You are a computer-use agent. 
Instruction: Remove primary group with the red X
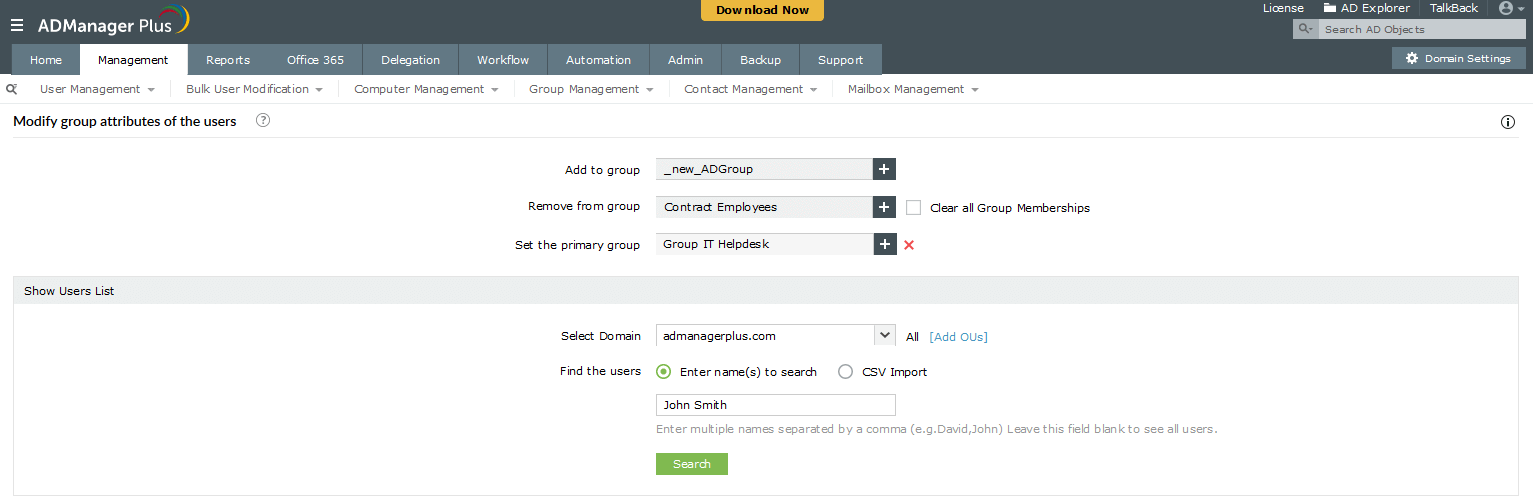909,245
